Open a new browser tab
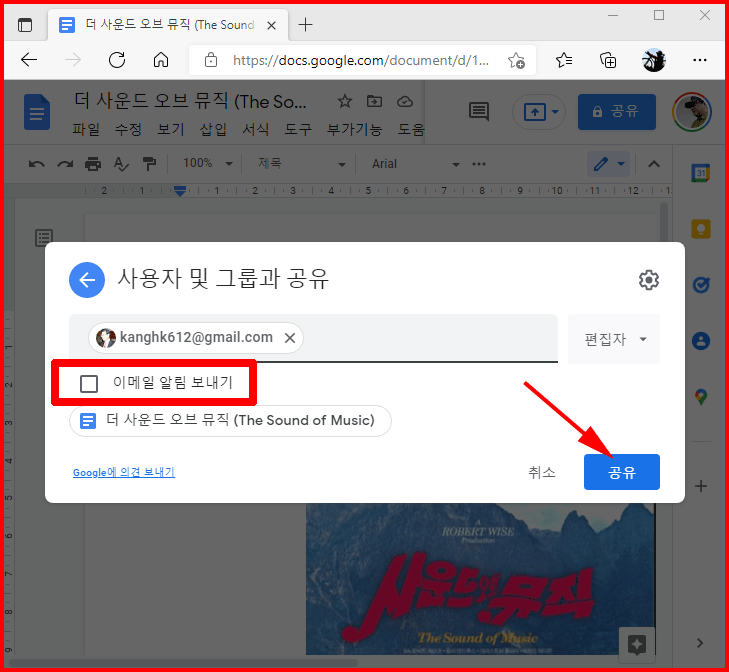The height and width of the screenshot is (672, 729). (x=305, y=25)
